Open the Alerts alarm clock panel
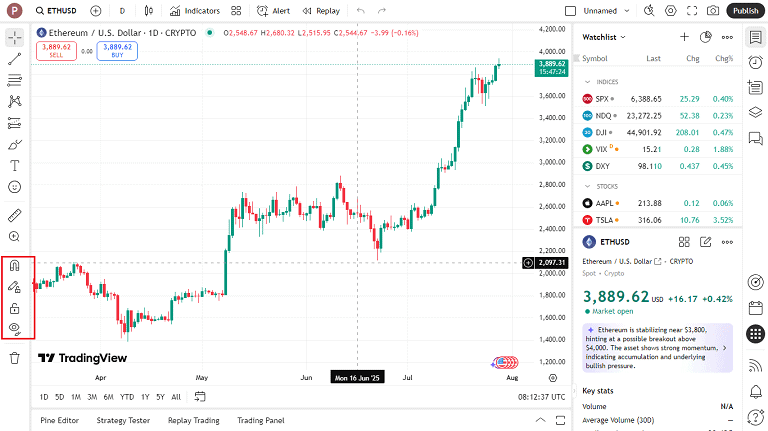Image resolution: width=768 pixels, height=431 pixels. click(755, 62)
